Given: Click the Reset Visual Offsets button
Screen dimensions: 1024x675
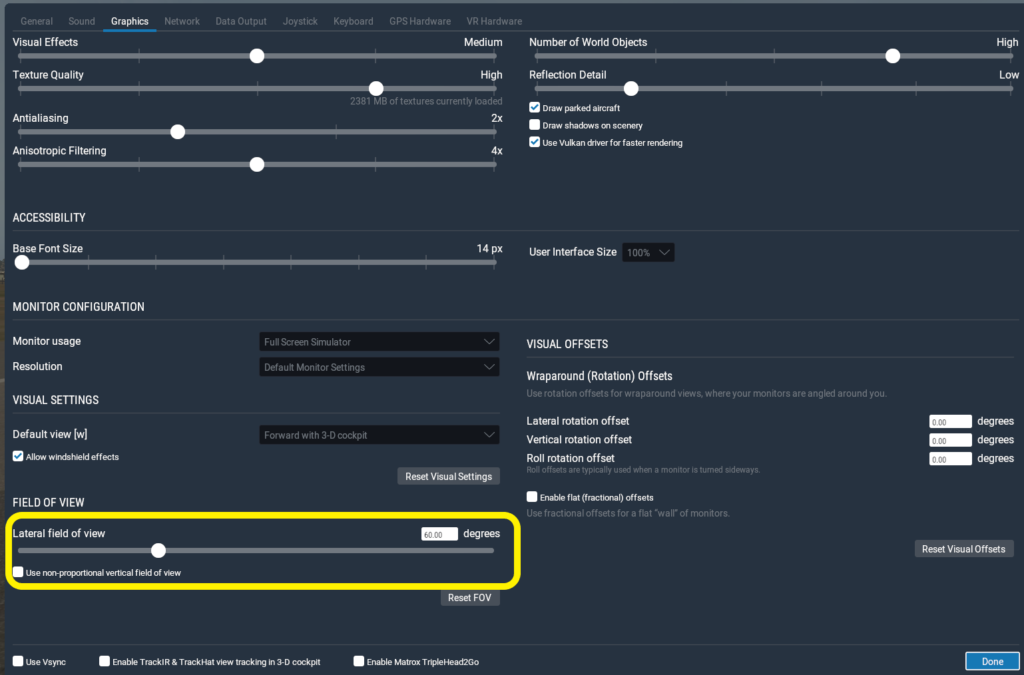Looking at the screenshot, I should point(964,549).
